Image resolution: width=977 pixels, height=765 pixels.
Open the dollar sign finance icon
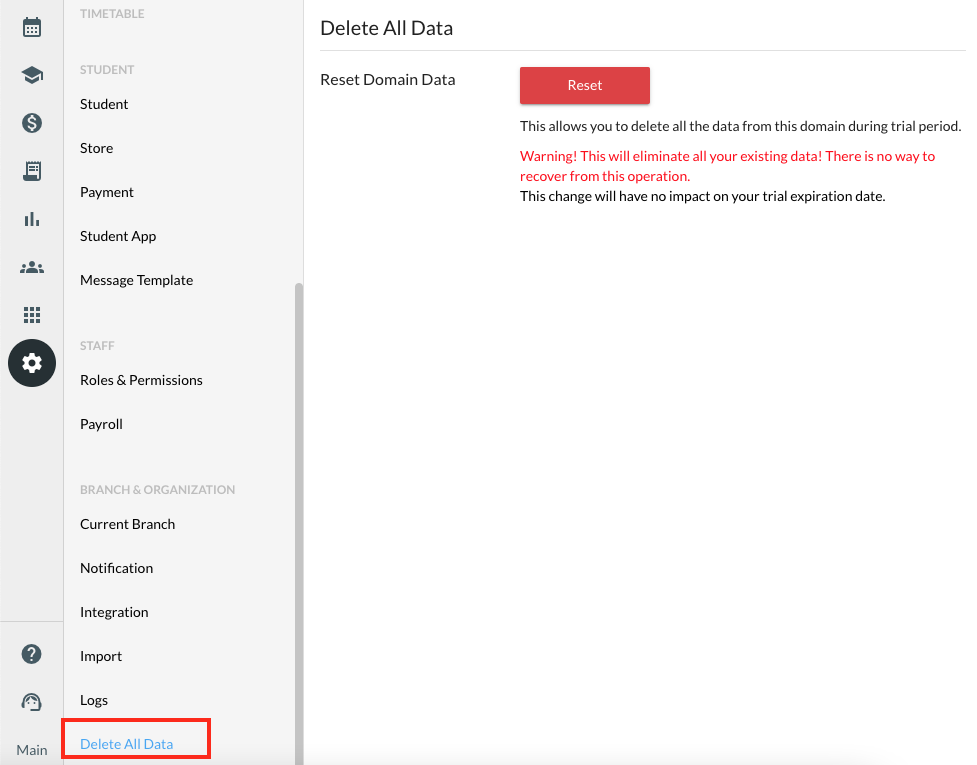(x=32, y=123)
